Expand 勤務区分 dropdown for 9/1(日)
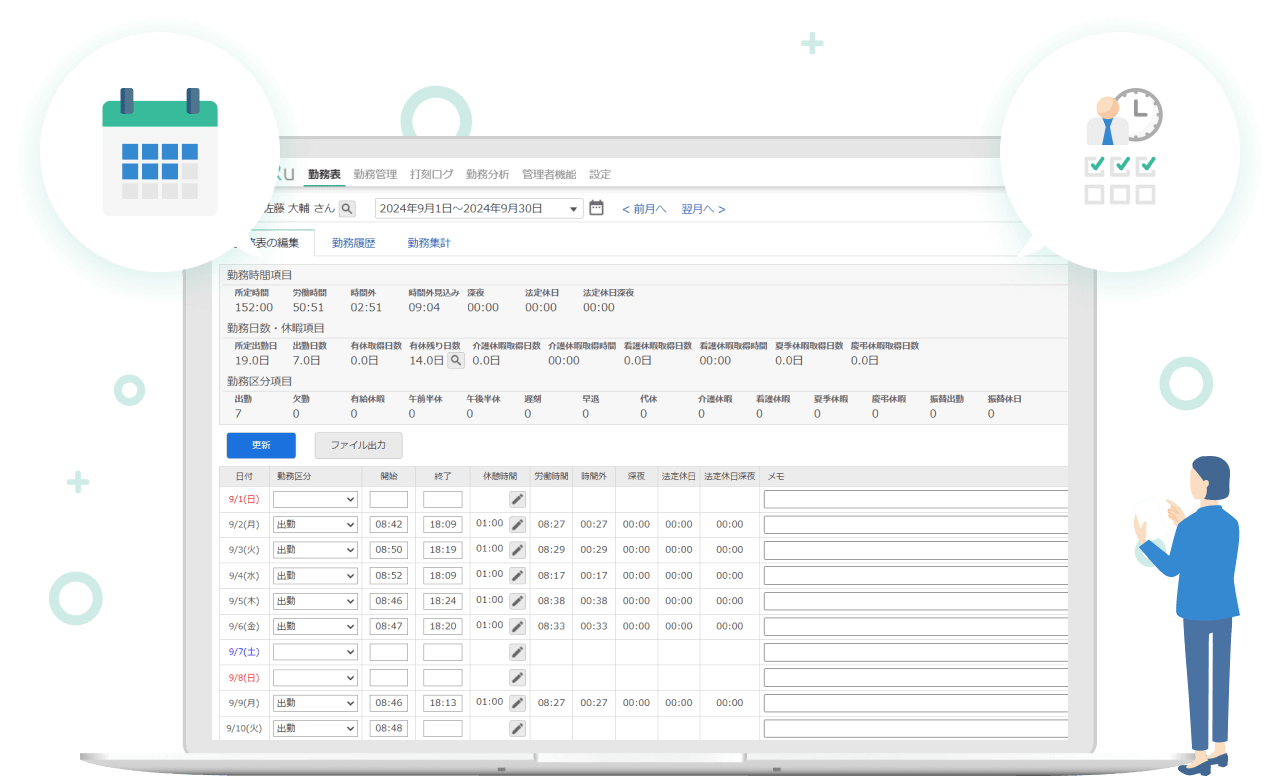Image resolution: width=1280 pixels, height=776 pixels. (x=315, y=499)
